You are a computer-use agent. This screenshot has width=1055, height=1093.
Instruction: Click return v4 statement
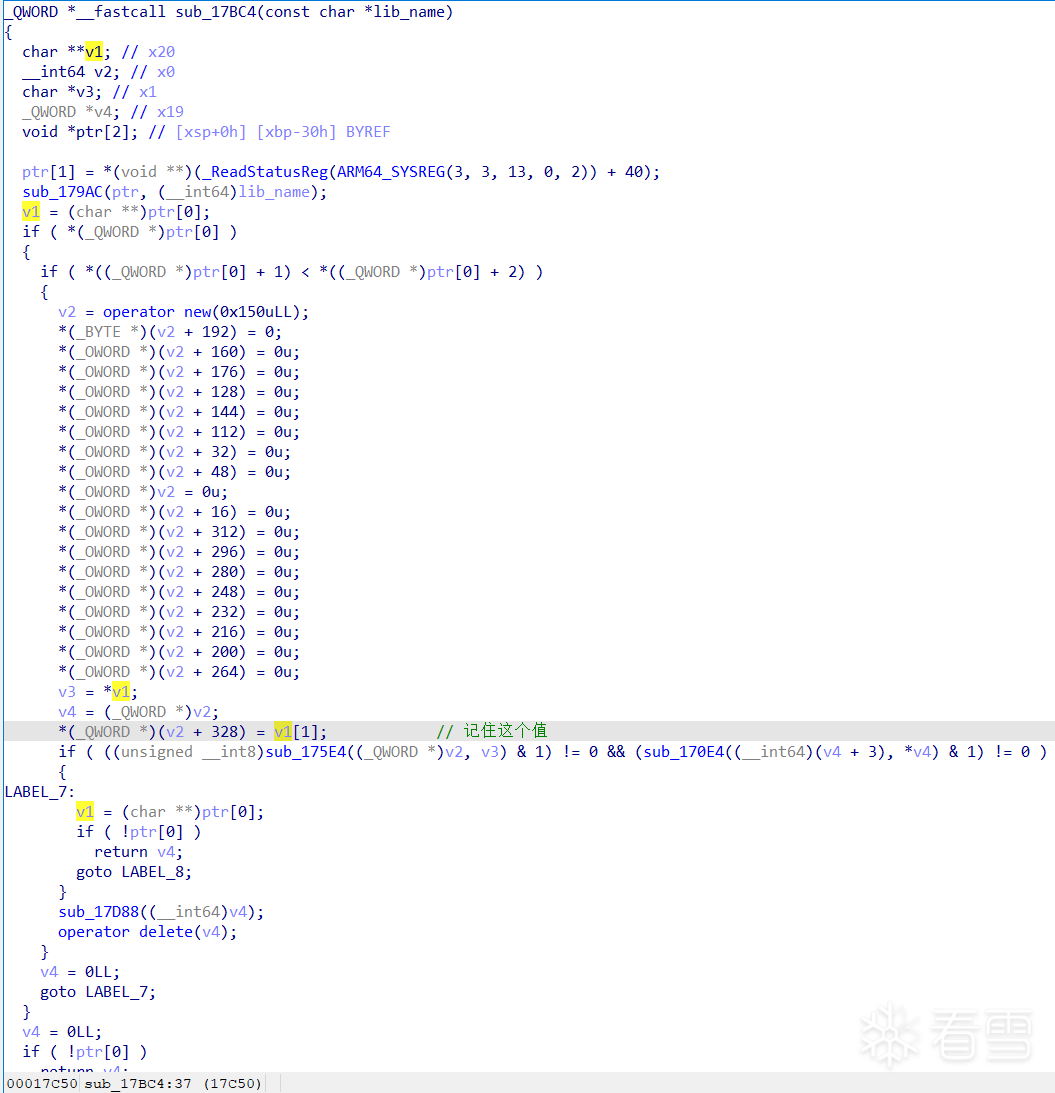tap(137, 852)
